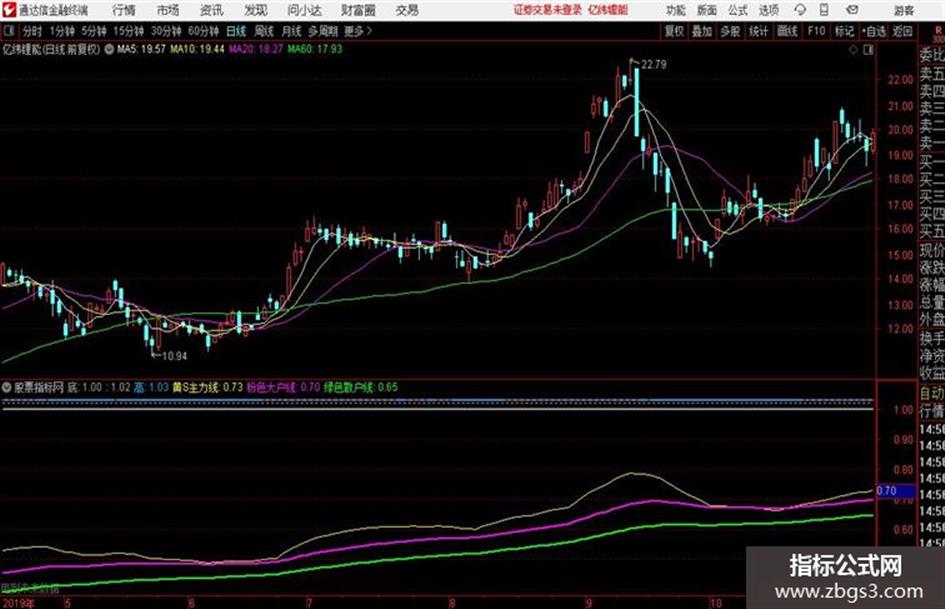Image resolution: width=945 pixels, height=609 pixels.
Task: Open the 版面 layout menu
Action: pos(707,10)
